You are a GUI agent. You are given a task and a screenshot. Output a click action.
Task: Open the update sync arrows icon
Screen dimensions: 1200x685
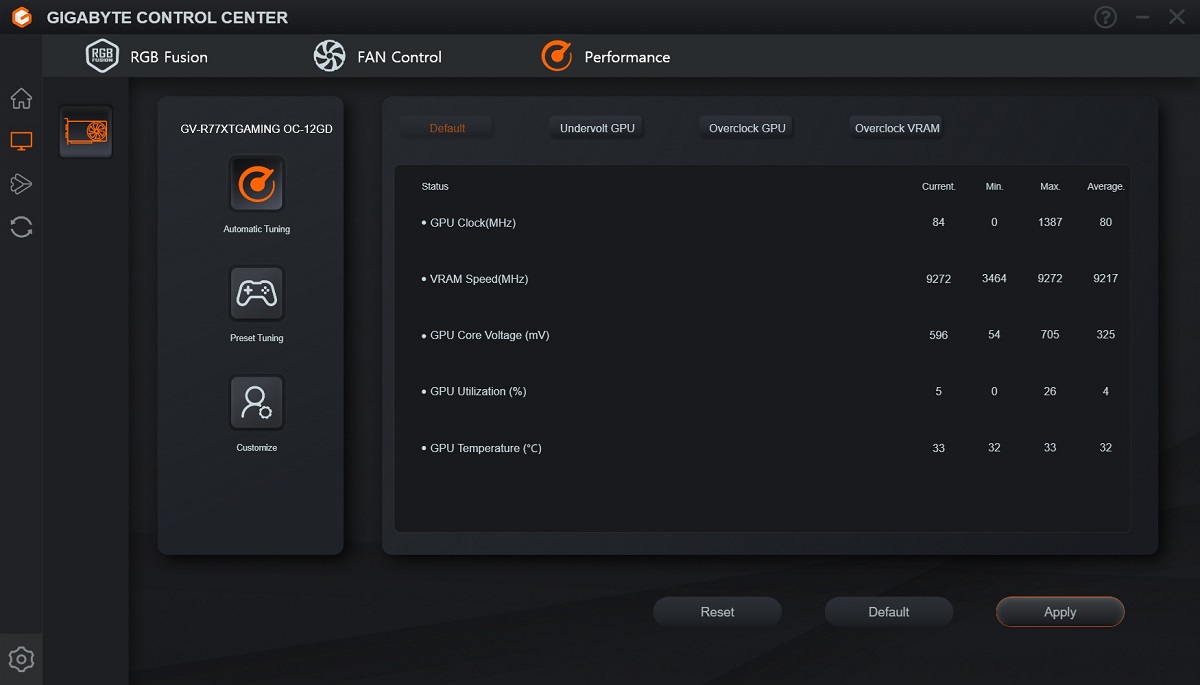click(21, 226)
